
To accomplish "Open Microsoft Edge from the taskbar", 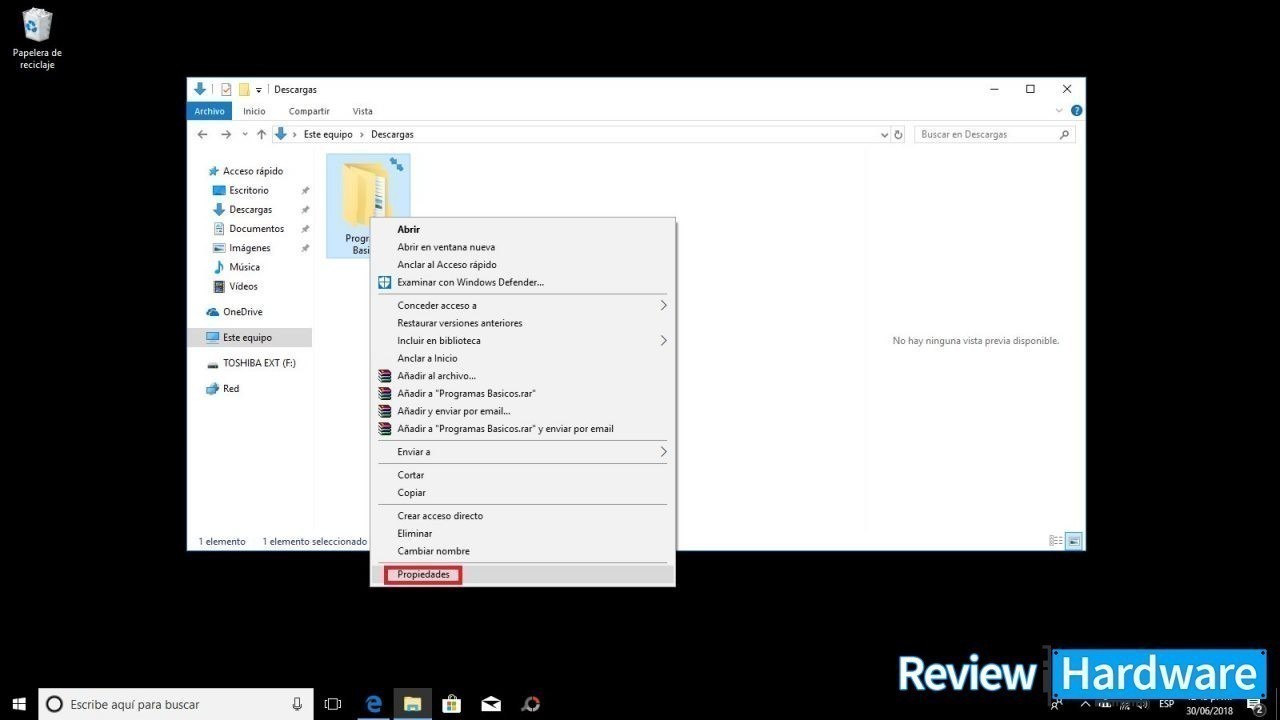I will 374,704.
